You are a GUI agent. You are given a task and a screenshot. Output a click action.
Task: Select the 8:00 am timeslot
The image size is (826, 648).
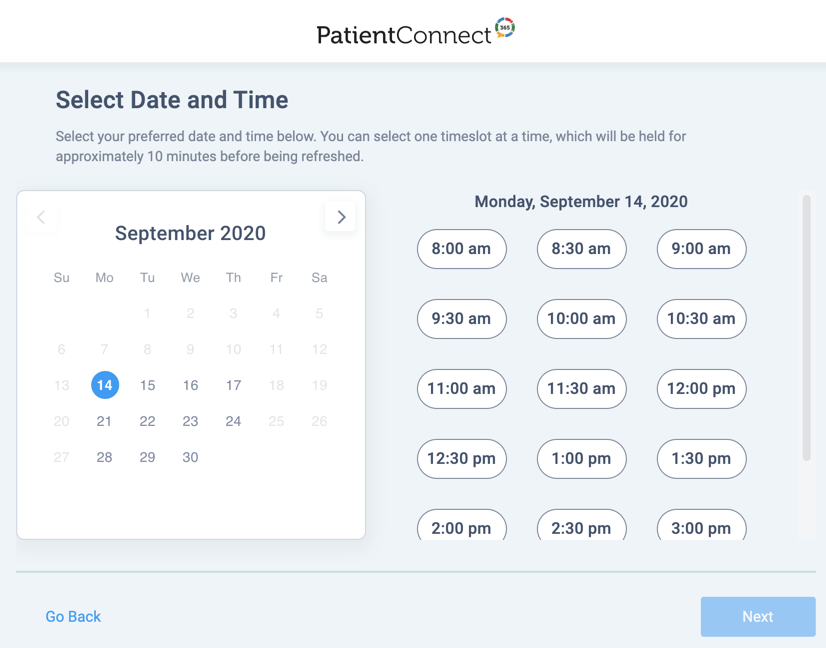tap(461, 249)
